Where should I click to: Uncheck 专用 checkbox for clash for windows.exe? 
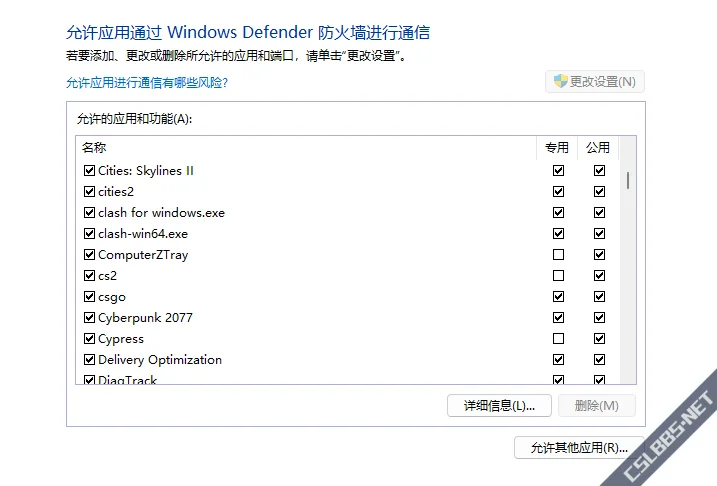(558, 213)
